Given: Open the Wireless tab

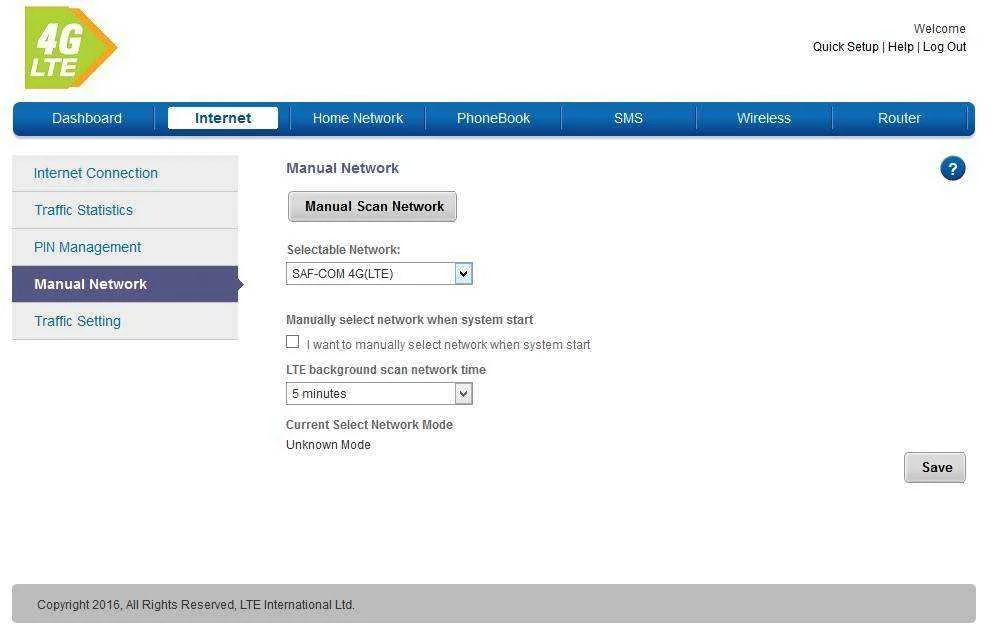Looking at the screenshot, I should 764,118.
